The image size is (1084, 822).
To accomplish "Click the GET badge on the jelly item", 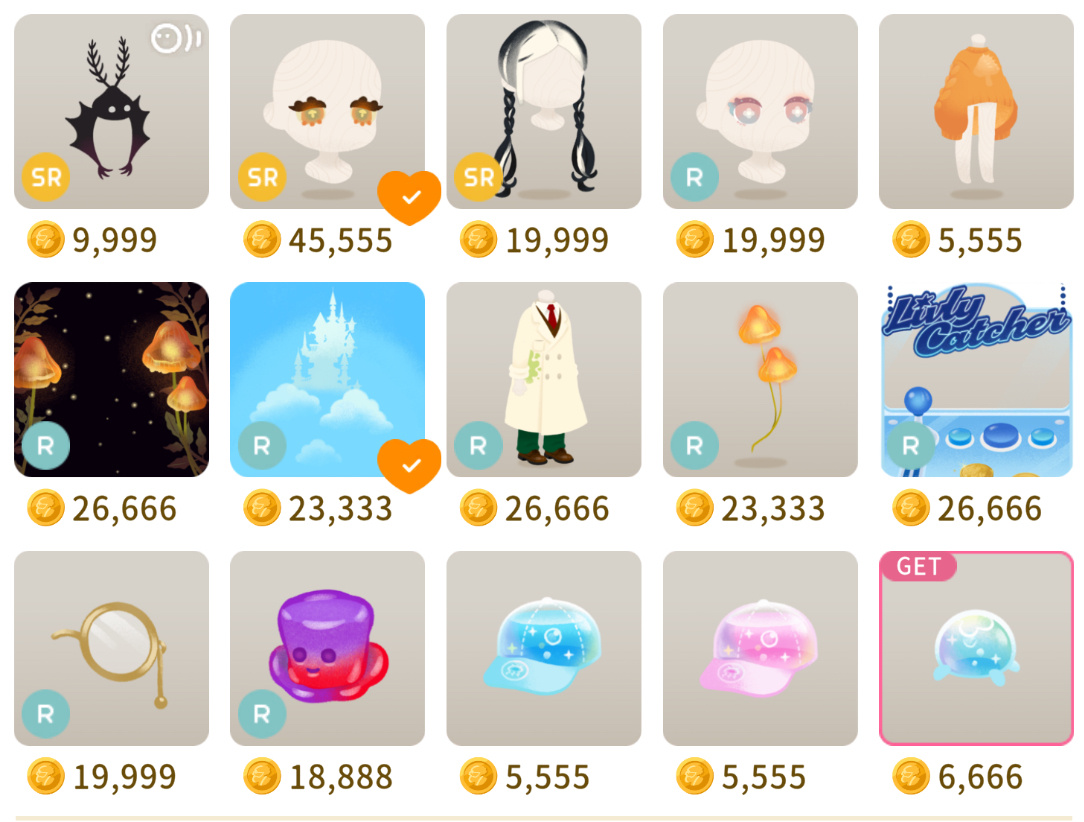I will click(918, 566).
